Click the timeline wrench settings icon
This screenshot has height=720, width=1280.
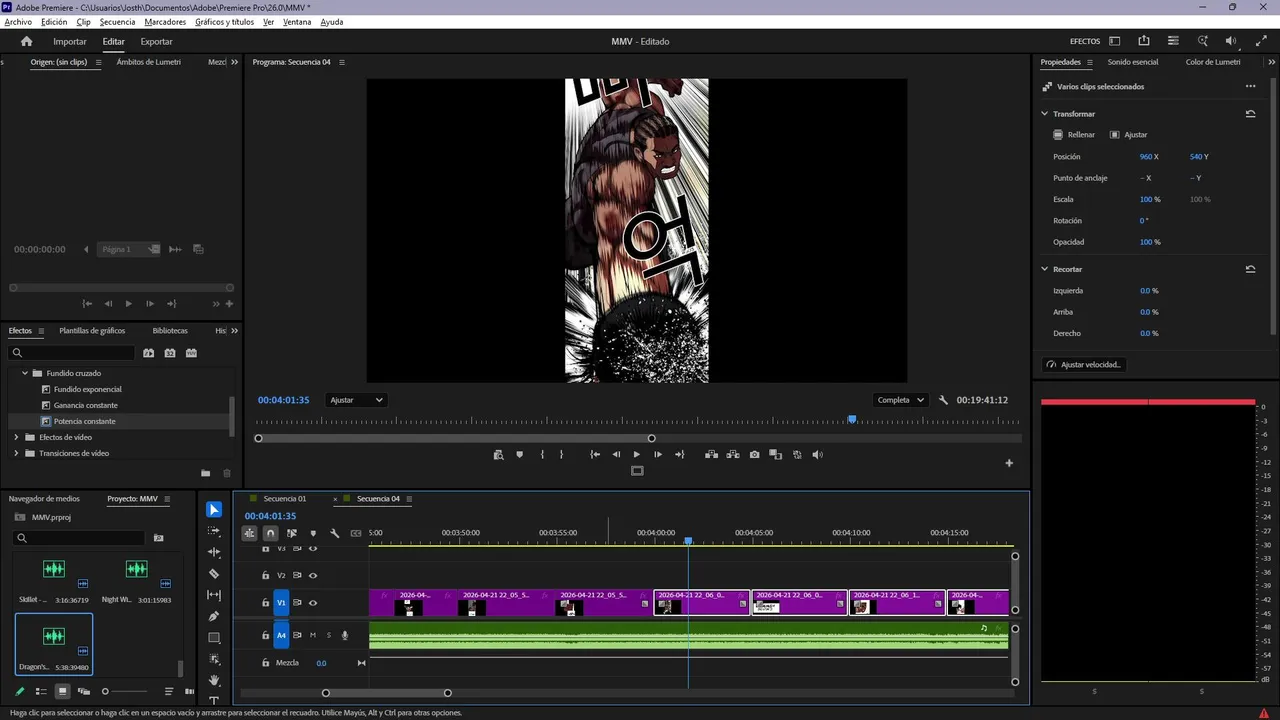(x=335, y=533)
